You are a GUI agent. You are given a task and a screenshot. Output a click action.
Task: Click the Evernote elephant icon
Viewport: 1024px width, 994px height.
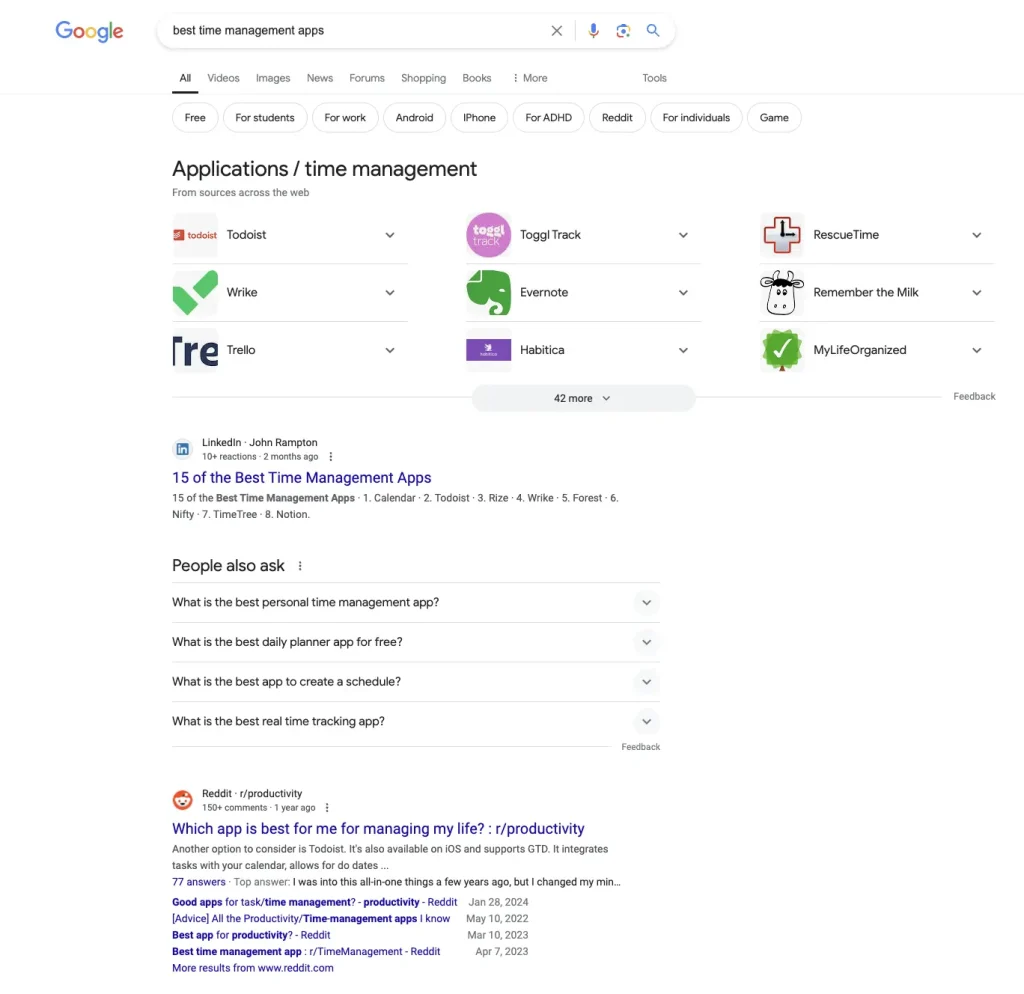(x=488, y=292)
